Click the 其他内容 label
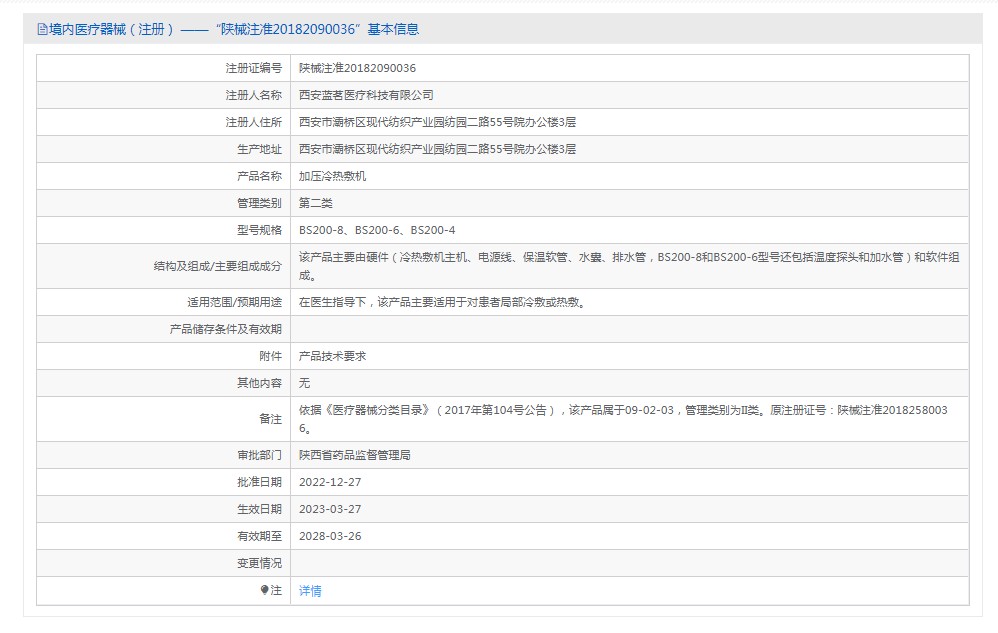 click(x=259, y=383)
